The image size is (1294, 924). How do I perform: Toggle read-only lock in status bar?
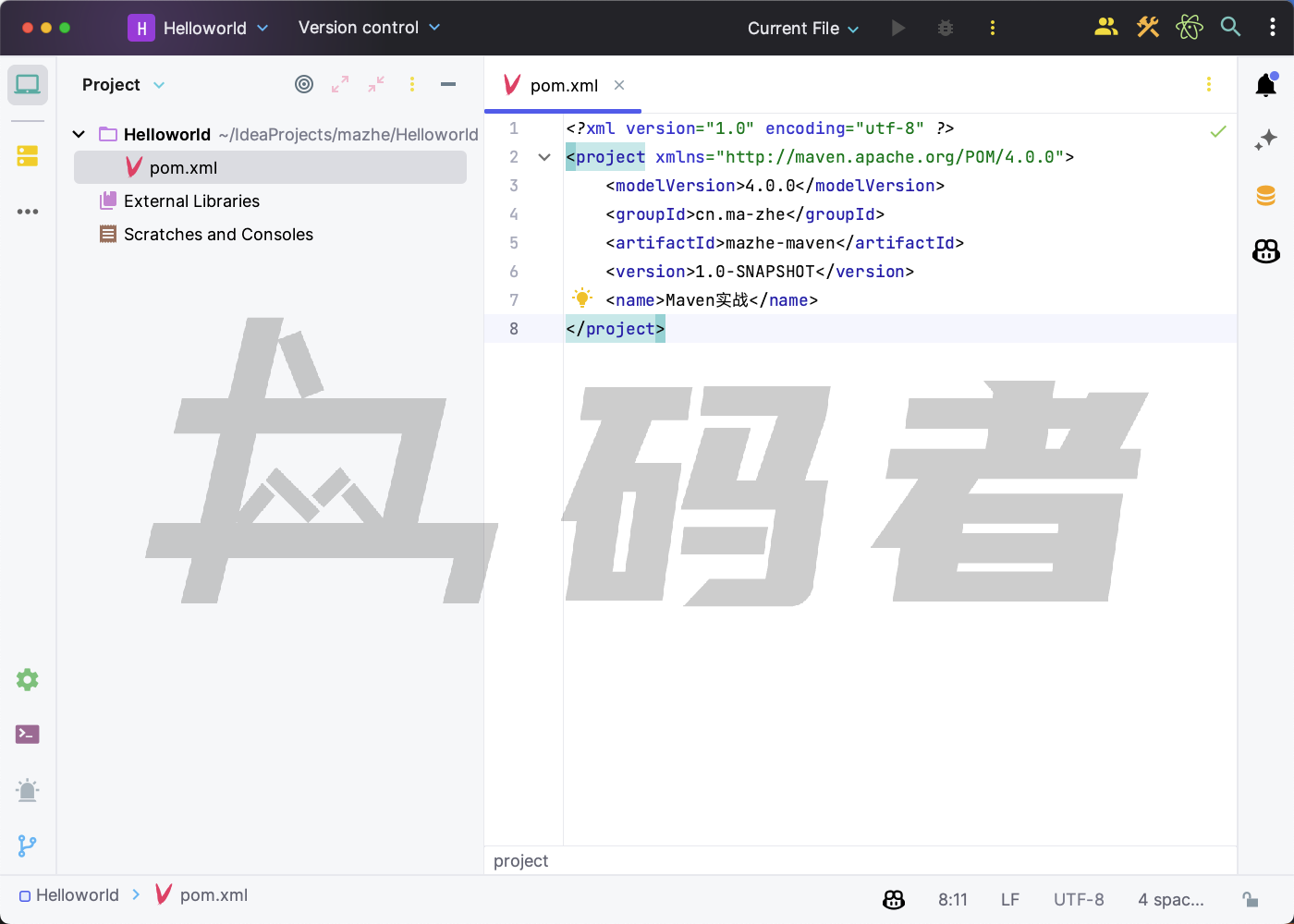(x=1250, y=899)
